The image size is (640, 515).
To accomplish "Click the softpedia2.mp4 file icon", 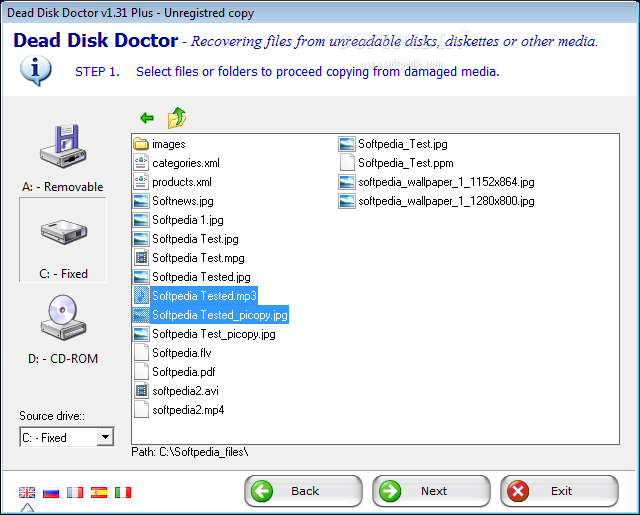I will 141,410.
